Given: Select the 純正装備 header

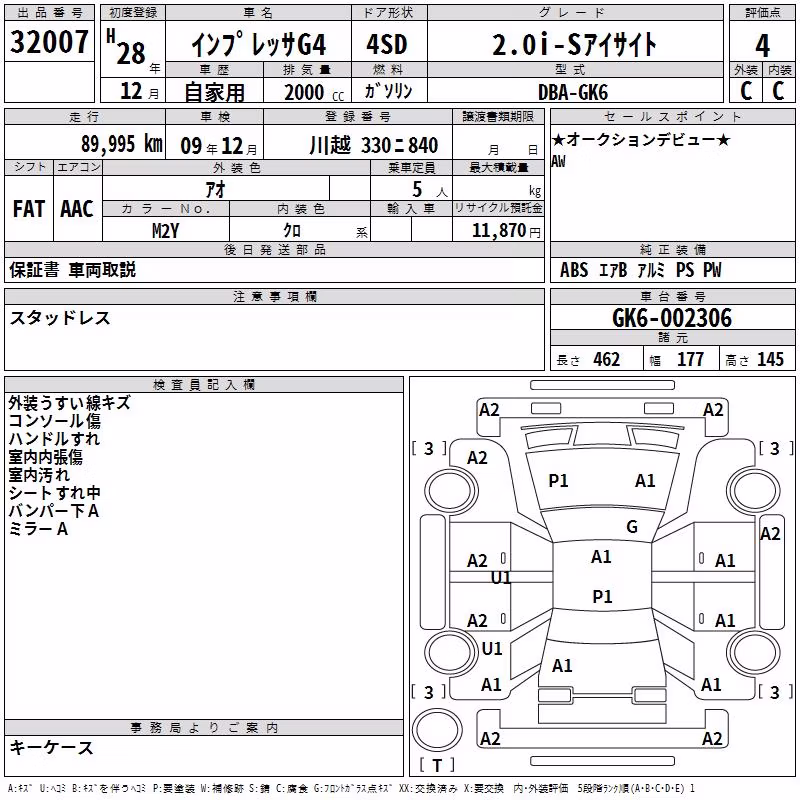Looking at the screenshot, I should (672, 249).
